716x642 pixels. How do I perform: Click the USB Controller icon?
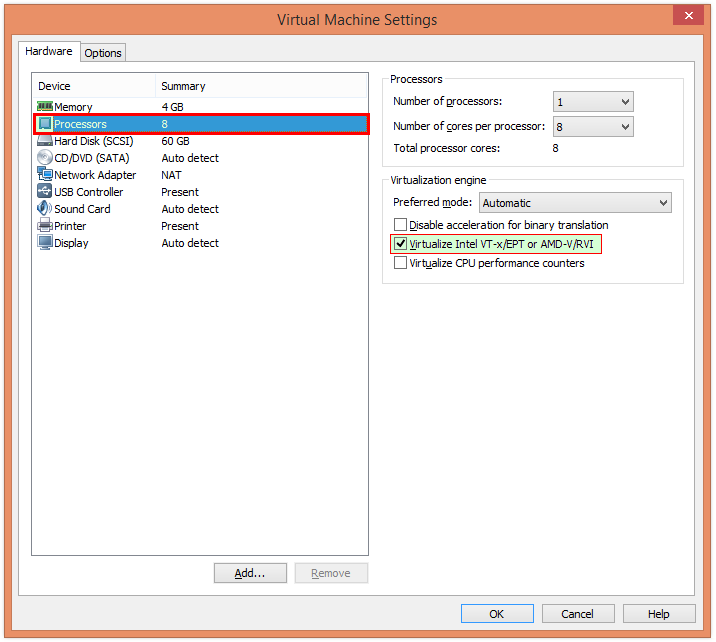click(45, 191)
